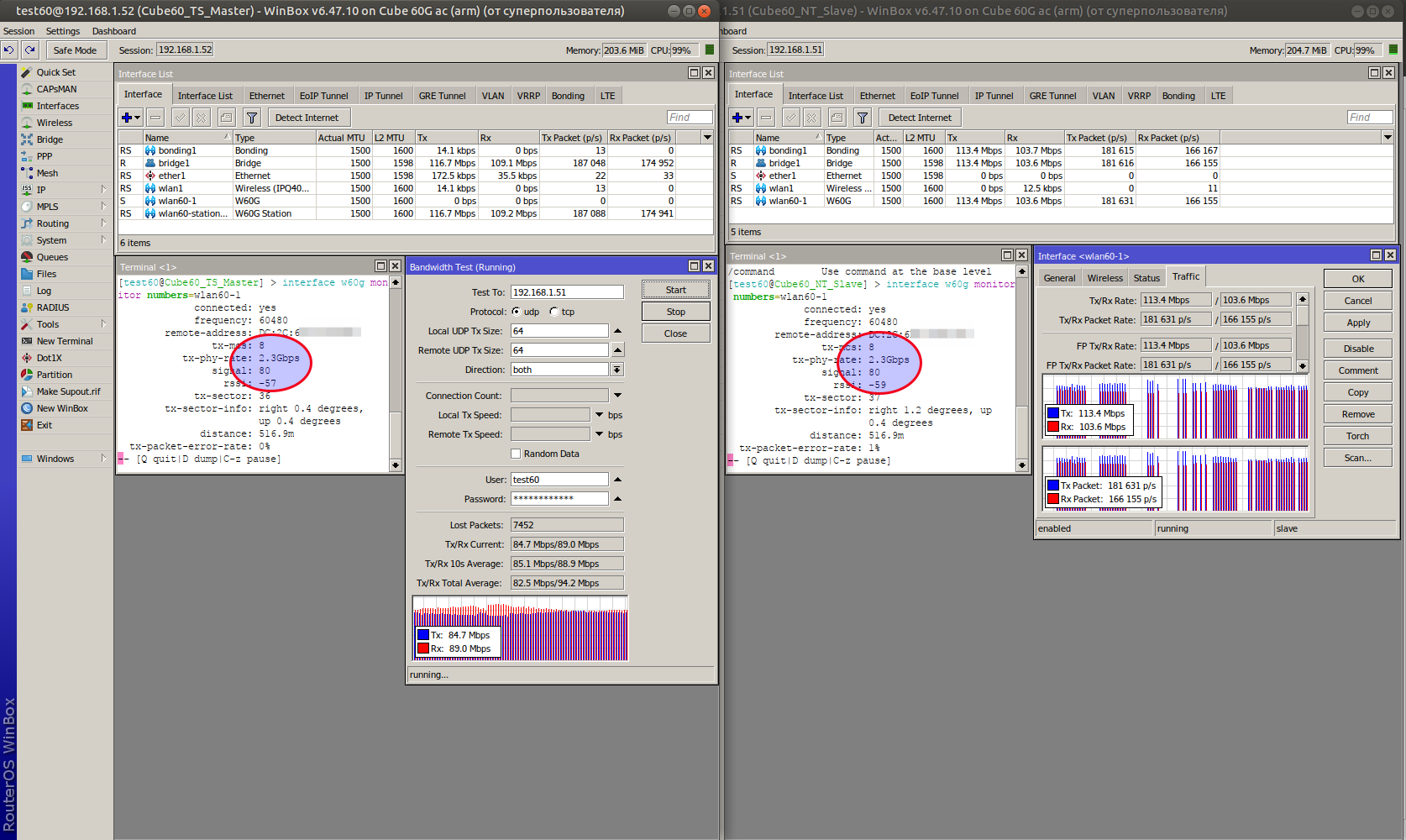Open the Dashboard menu
The height and width of the screenshot is (840, 1406).
pos(114,31)
